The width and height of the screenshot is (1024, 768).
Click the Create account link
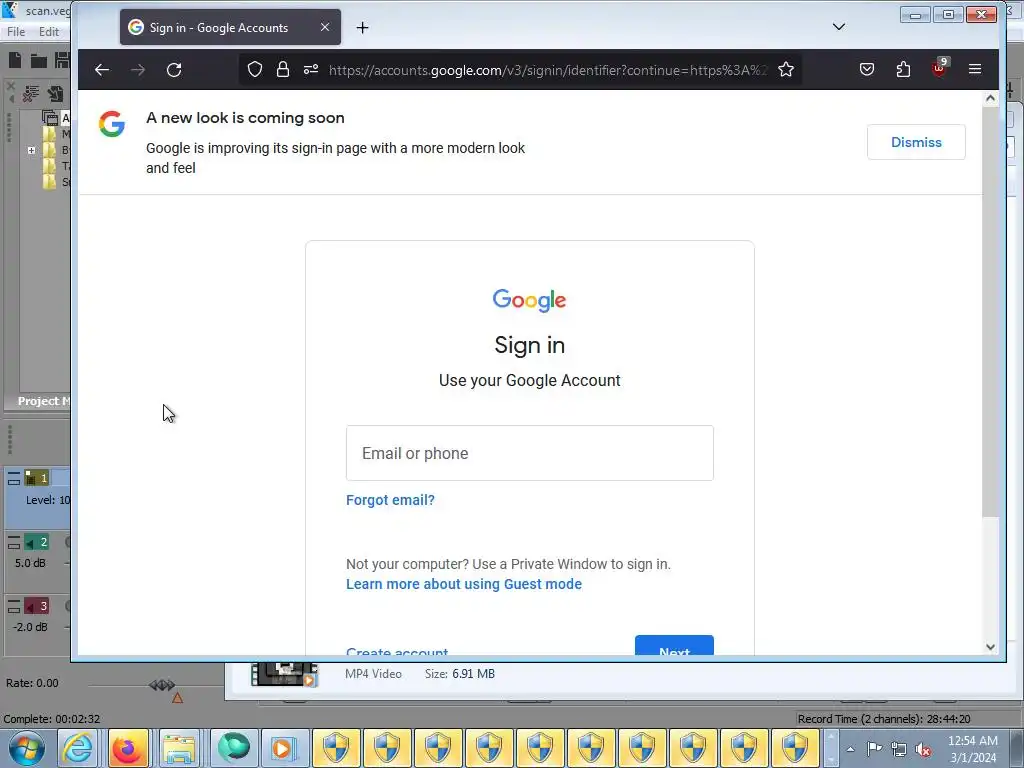click(x=397, y=651)
